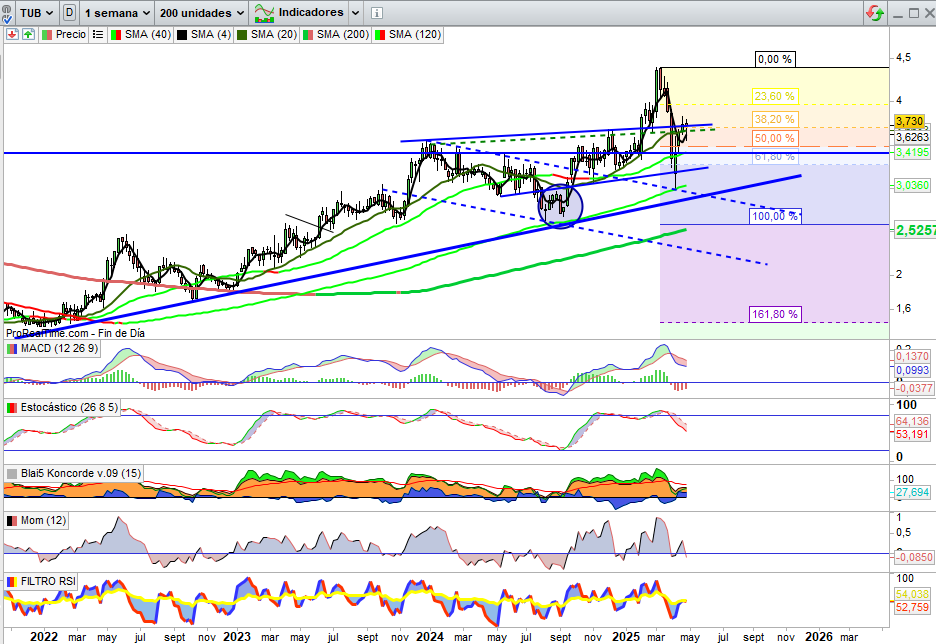Image resolution: width=936 pixels, height=644 pixels.
Task: Click the -0,0377 MACD histogram value
Action: (x=913, y=388)
